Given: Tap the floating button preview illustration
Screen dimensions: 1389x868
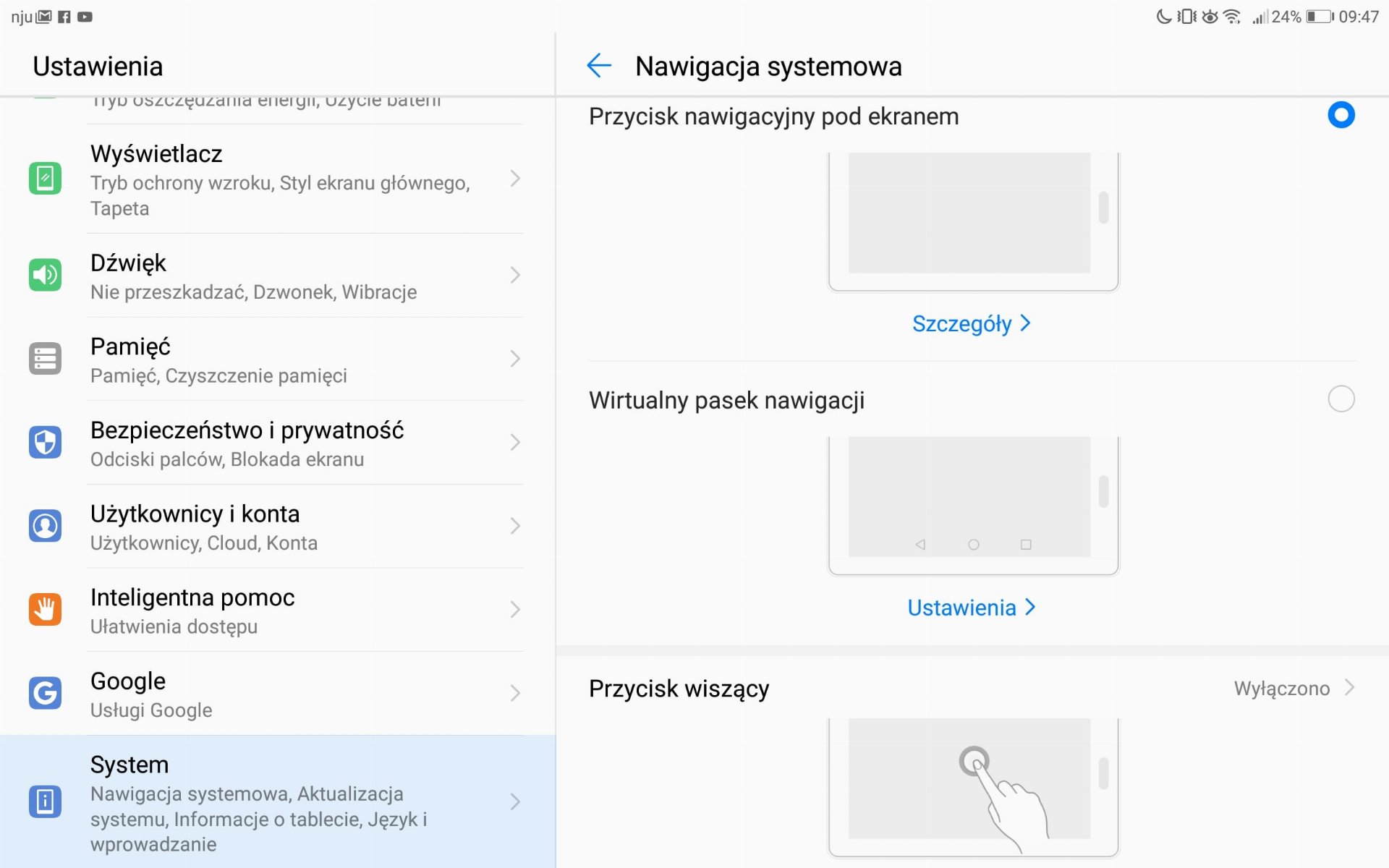Looking at the screenshot, I should 973,787.
